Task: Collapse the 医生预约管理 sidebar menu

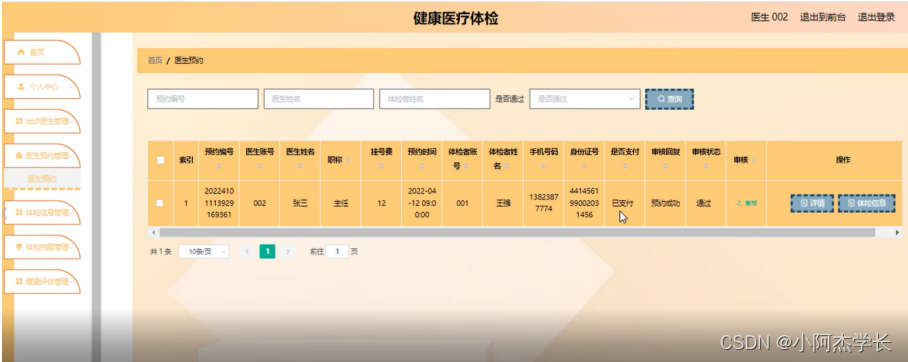Action: [x=42, y=156]
